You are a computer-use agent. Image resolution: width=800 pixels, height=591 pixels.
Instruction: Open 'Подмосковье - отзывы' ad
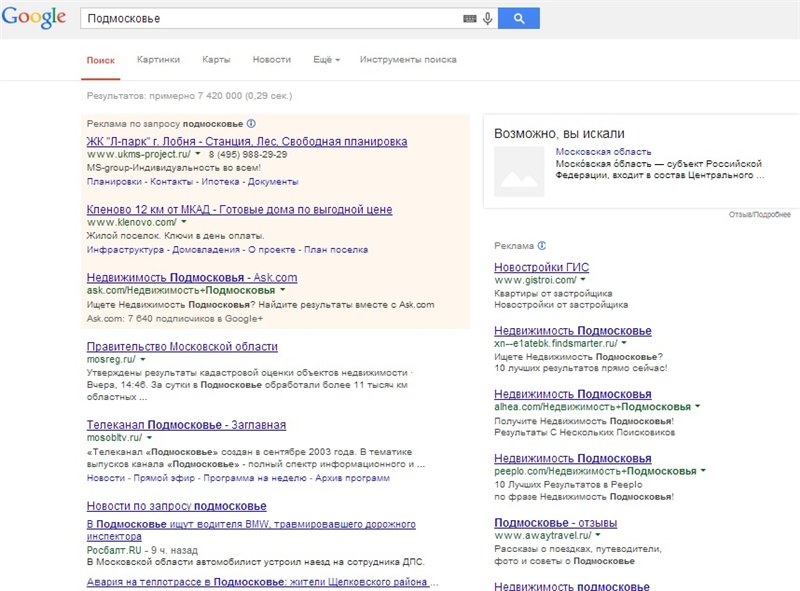pyautogui.click(x=556, y=523)
